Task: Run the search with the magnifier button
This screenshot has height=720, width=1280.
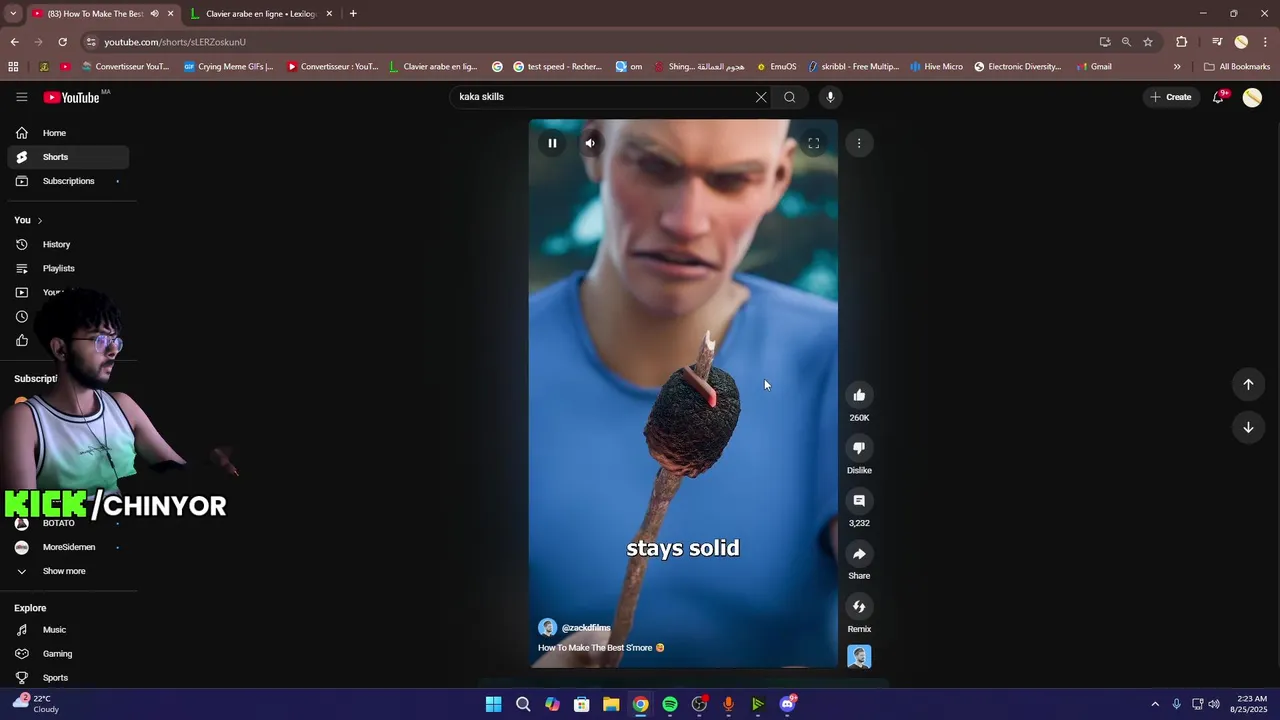Action: (790, 97)
